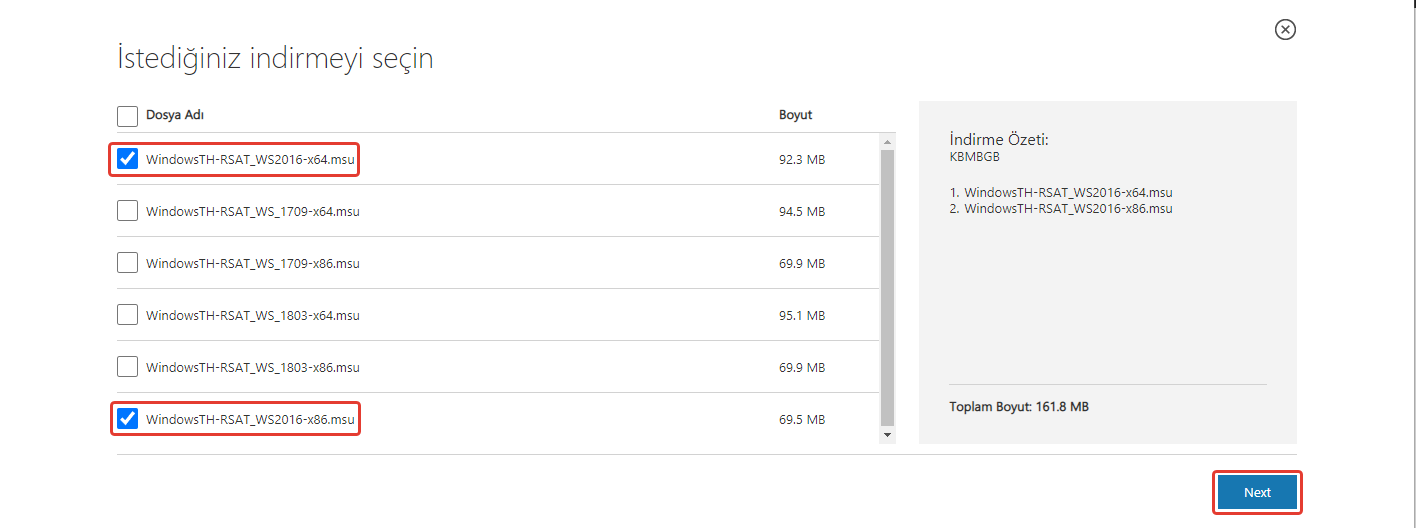
Task: Click the Next button
Action: point(1257,493)
